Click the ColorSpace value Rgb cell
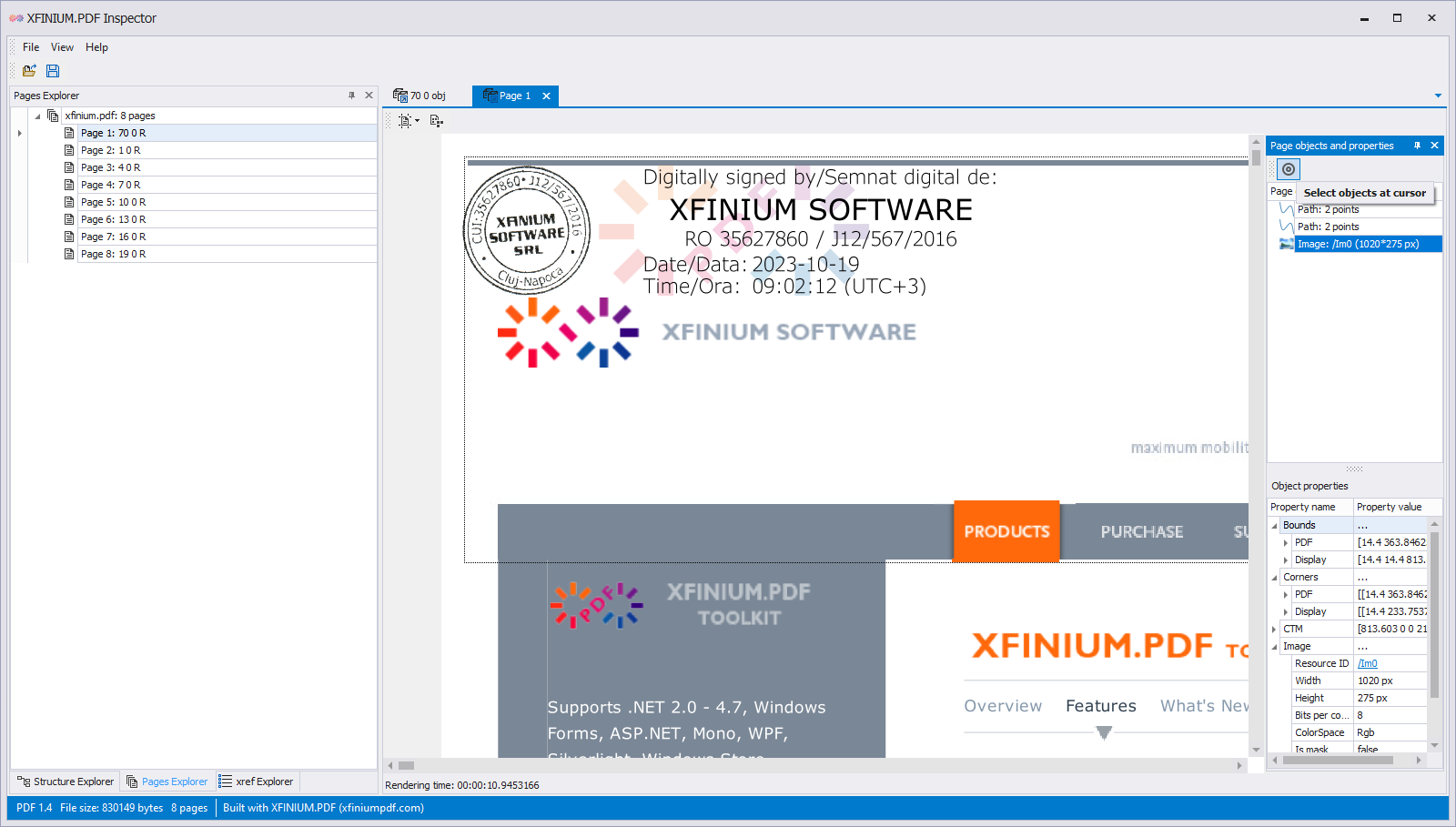The width and height of the screenshot is (1456, 827). coord(1390,733)
